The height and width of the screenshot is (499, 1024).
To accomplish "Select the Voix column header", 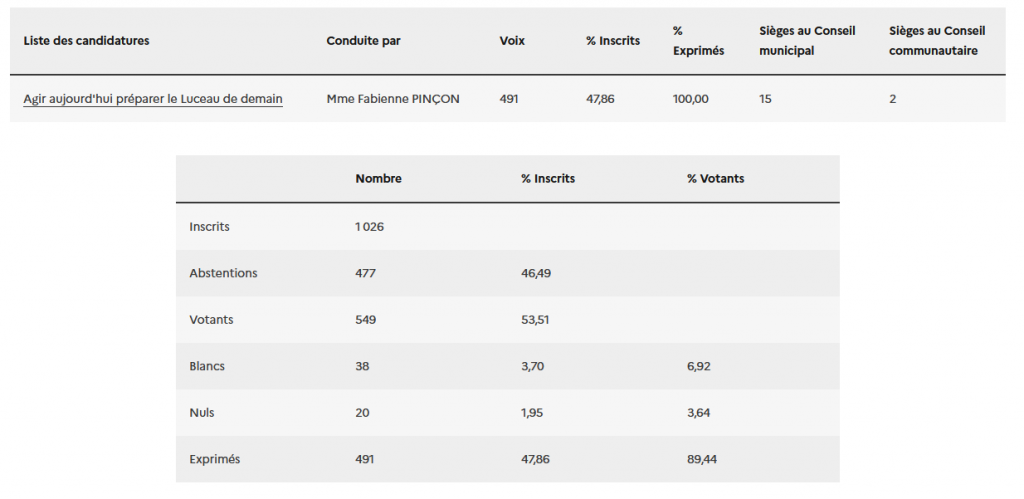I will [512, 41].
